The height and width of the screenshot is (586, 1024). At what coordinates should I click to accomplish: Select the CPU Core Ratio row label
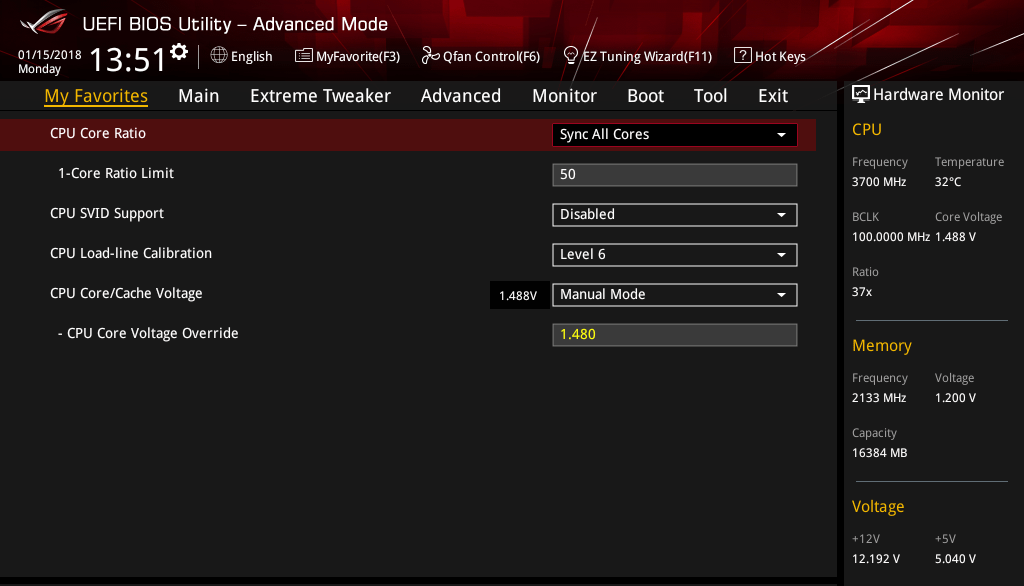tap(98, 133)
